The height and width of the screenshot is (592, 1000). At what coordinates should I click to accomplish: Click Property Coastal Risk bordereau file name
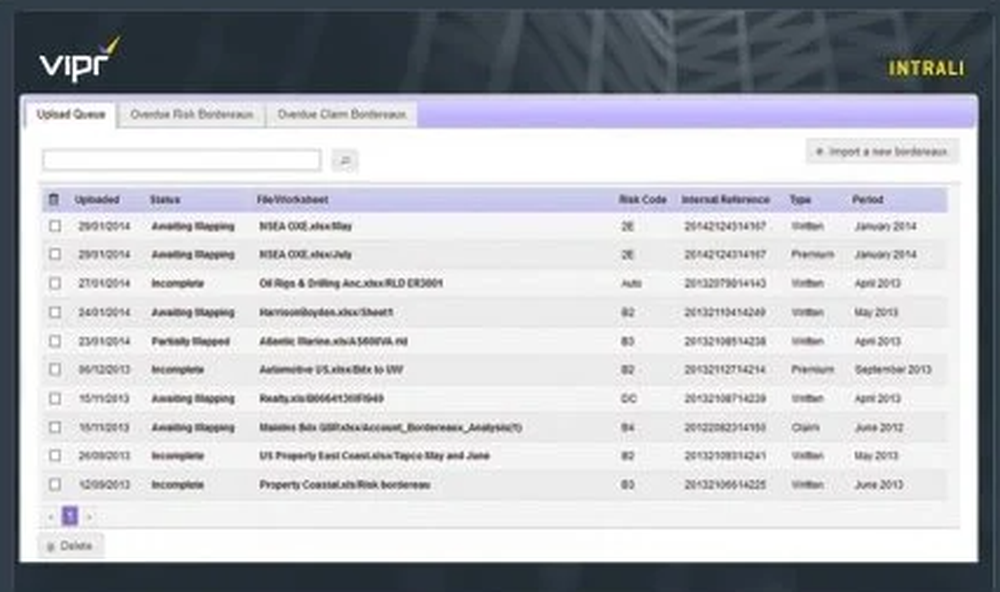(344, 485)
